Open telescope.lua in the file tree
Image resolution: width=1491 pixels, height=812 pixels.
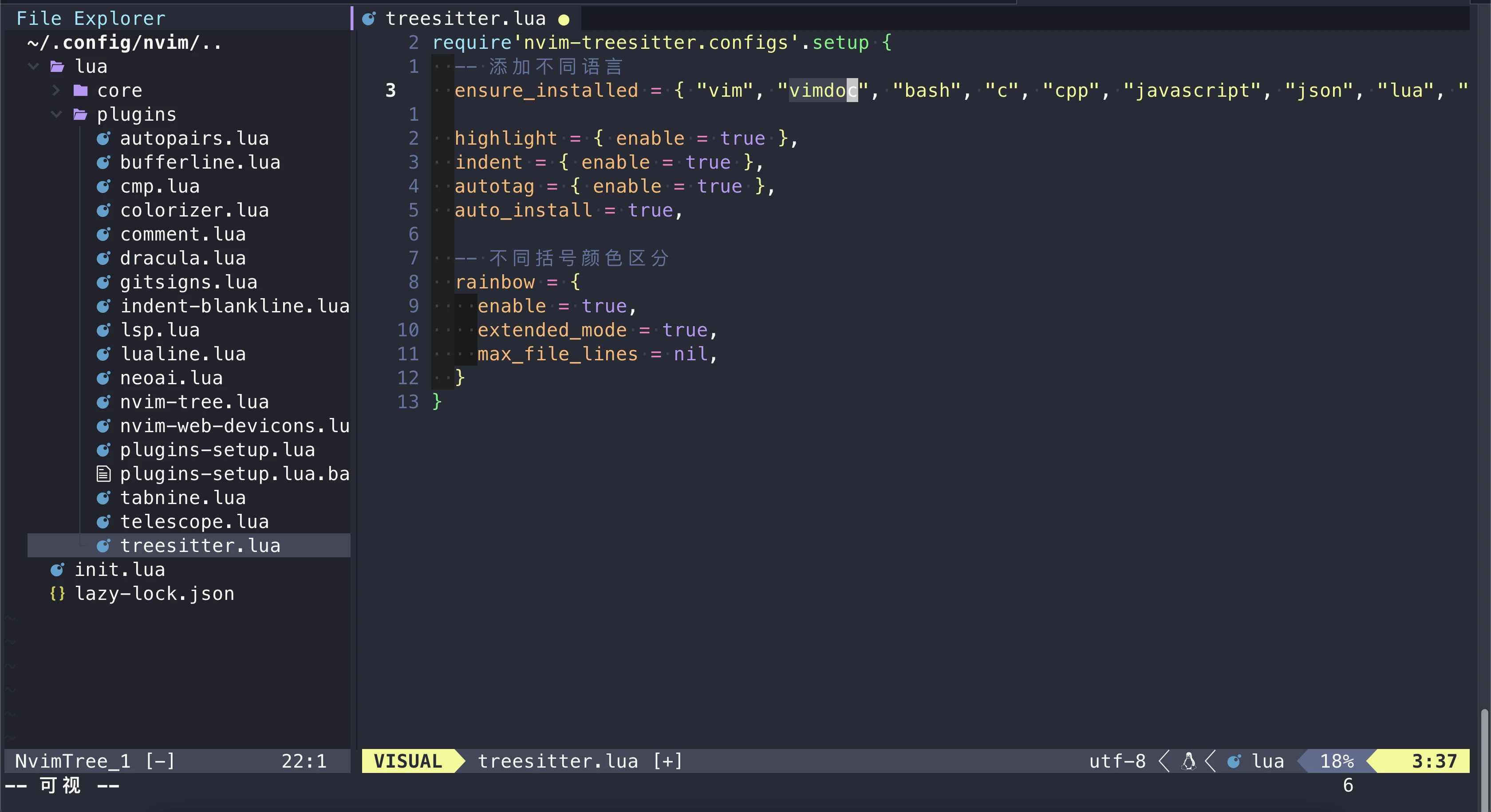click(x=194, y=521)
